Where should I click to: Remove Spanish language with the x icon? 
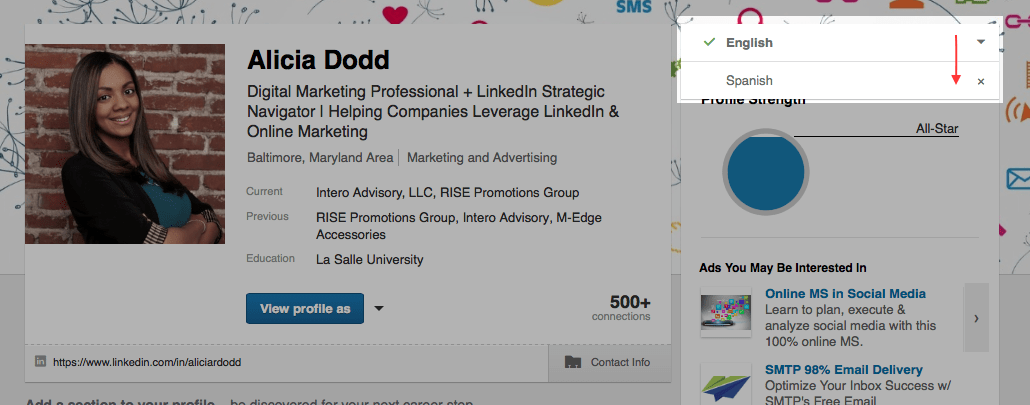click(x=981, y=81)
